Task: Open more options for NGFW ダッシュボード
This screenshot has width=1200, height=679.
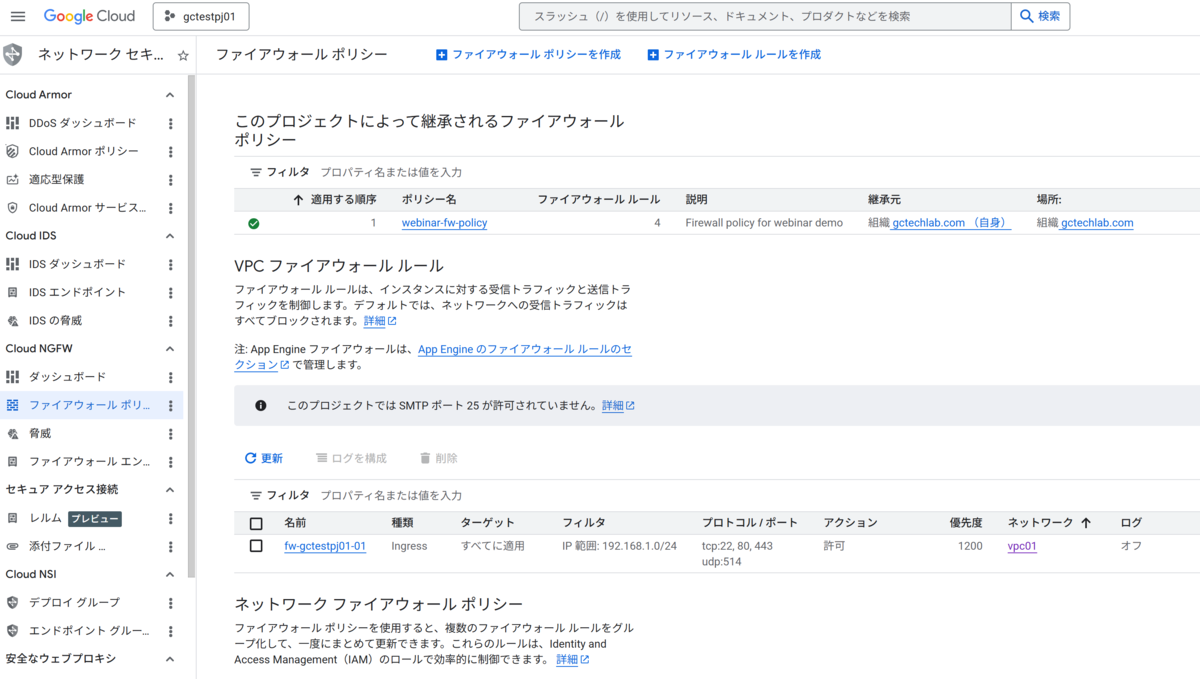Action: point(170,377)
